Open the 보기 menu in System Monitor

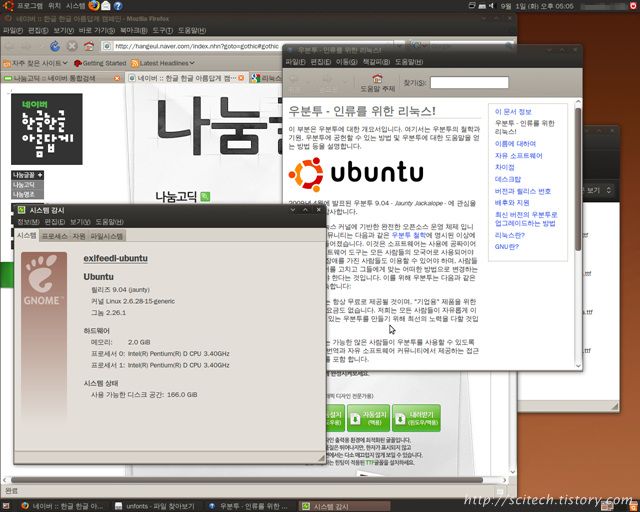80,222
